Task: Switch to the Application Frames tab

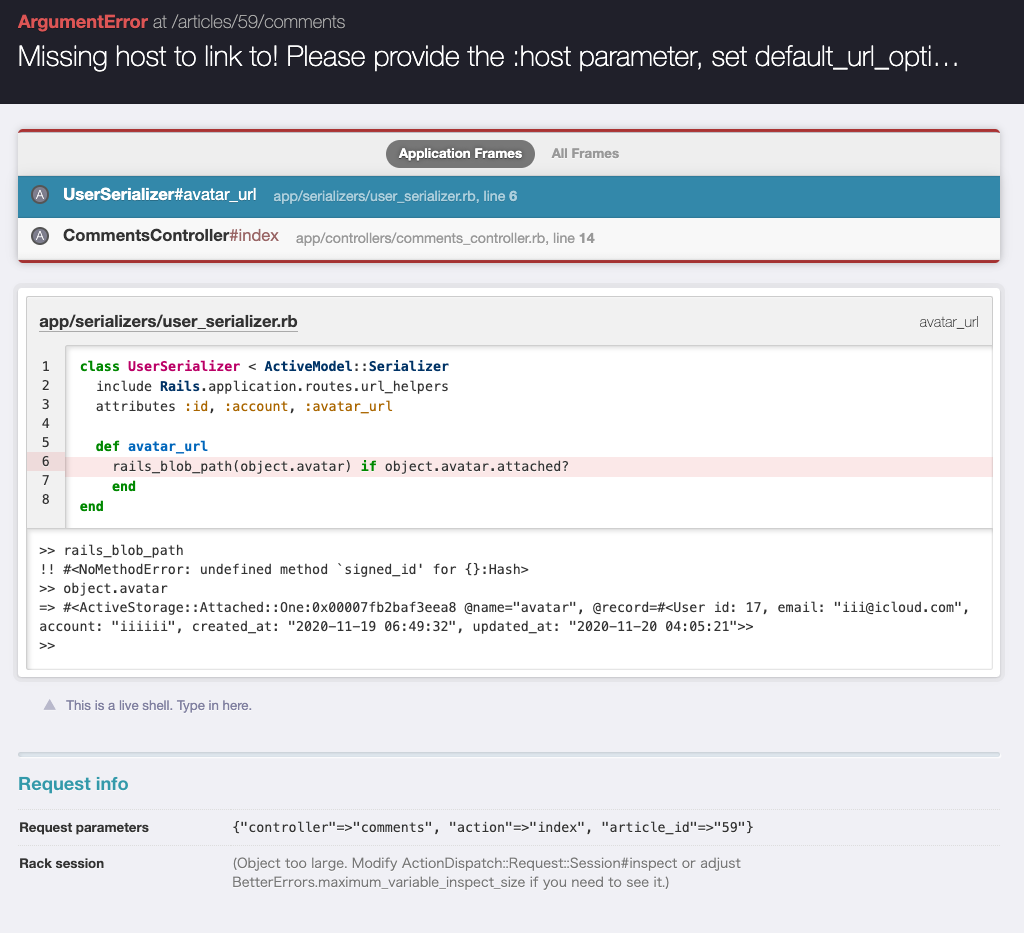Action: [x=460, y=153]
